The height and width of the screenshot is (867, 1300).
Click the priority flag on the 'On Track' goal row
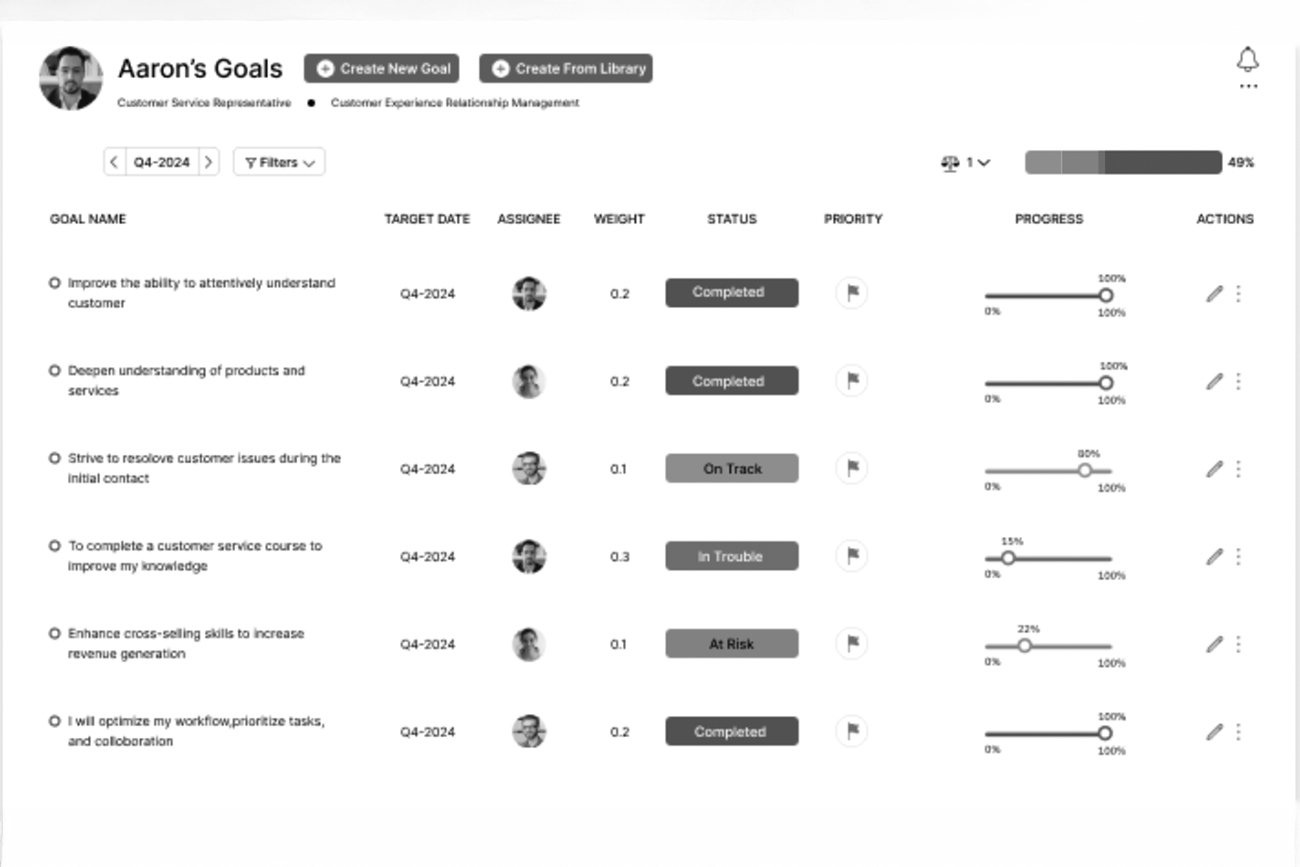(852, 468)
